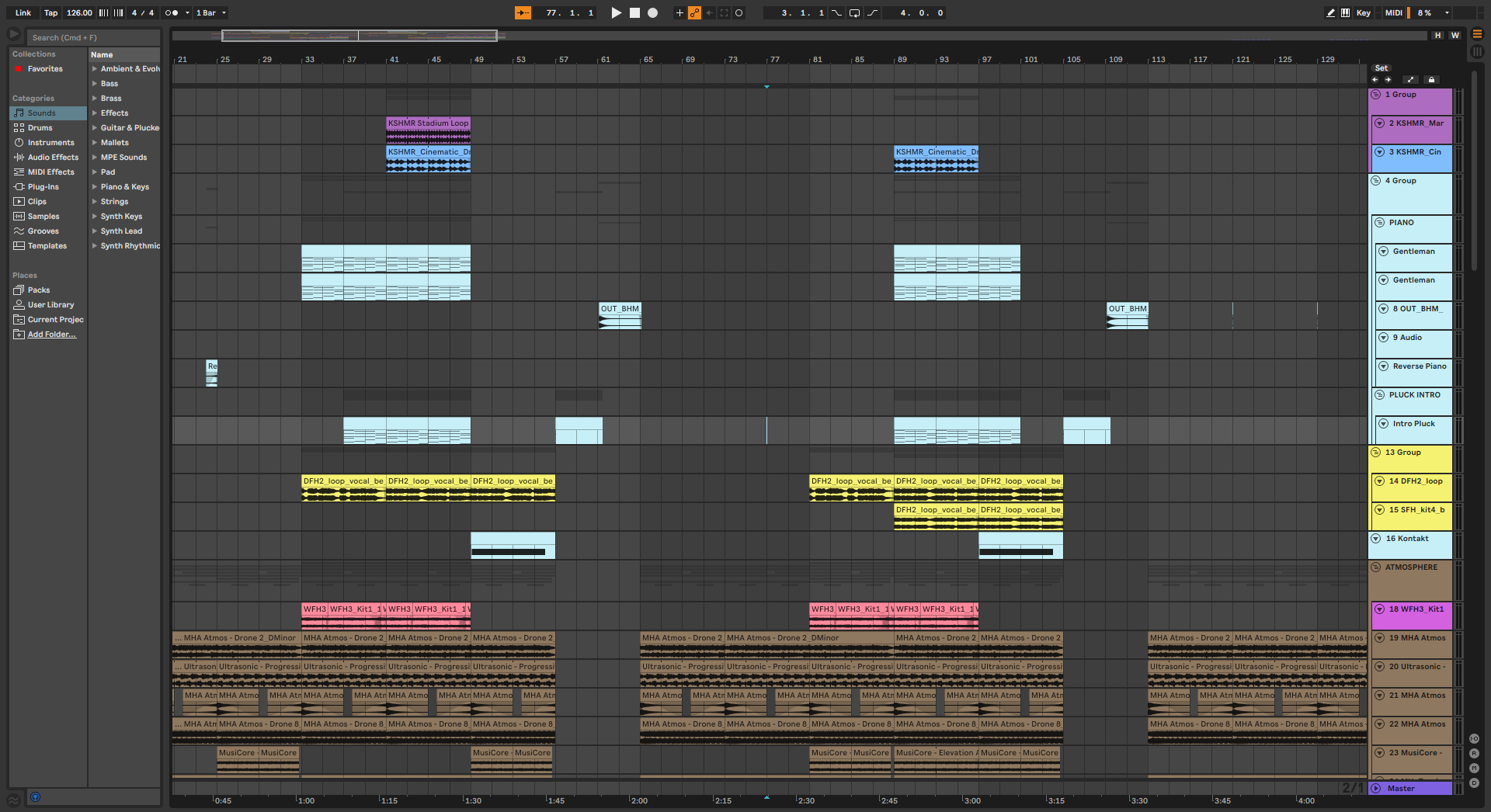
Task: Toggle Punch-In switch icon
Action: pyautogui.click(x=836, y=12)
